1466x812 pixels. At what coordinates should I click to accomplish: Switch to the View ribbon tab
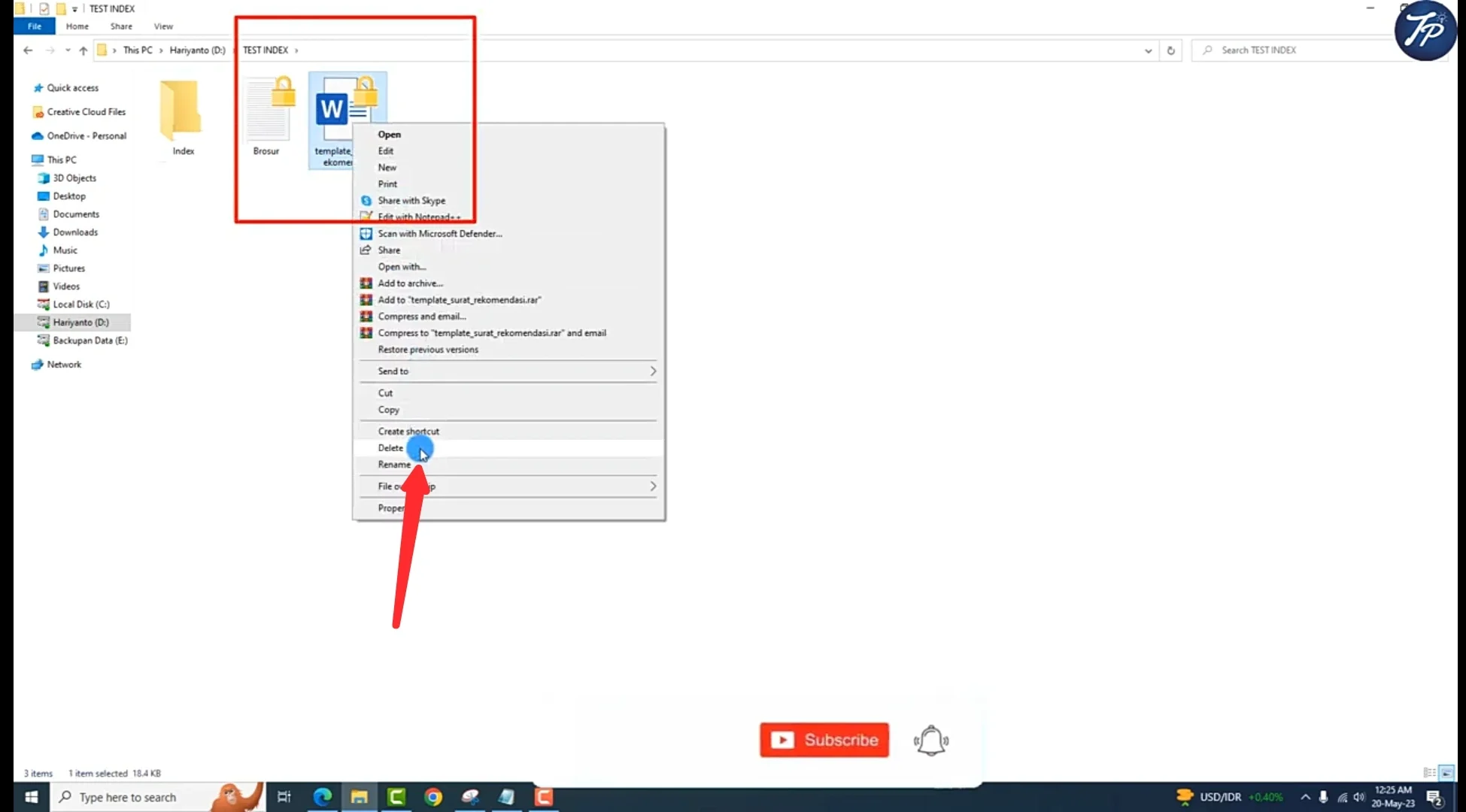tap(163, 26)
